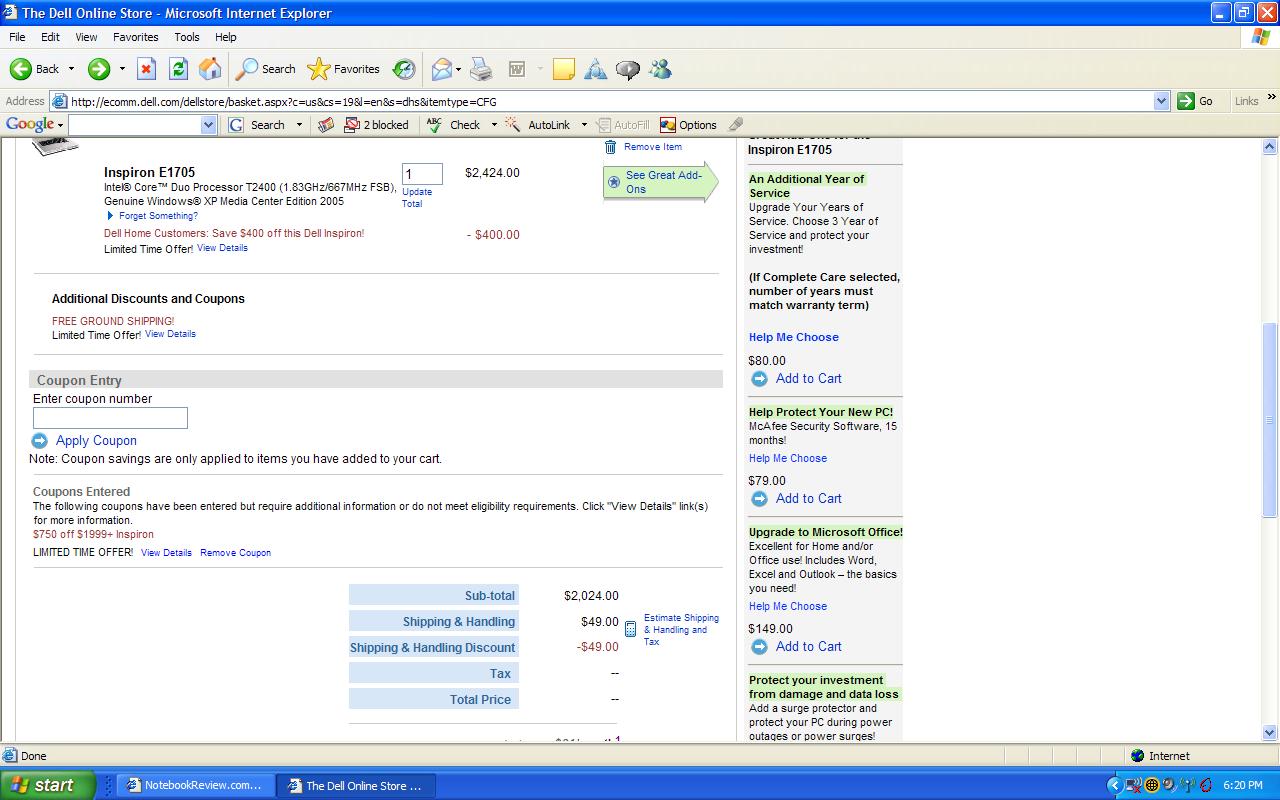The width and height of the screenshot is (1280, 800).
Task: Open the Messenger people icon
Action: coord(660,69)
